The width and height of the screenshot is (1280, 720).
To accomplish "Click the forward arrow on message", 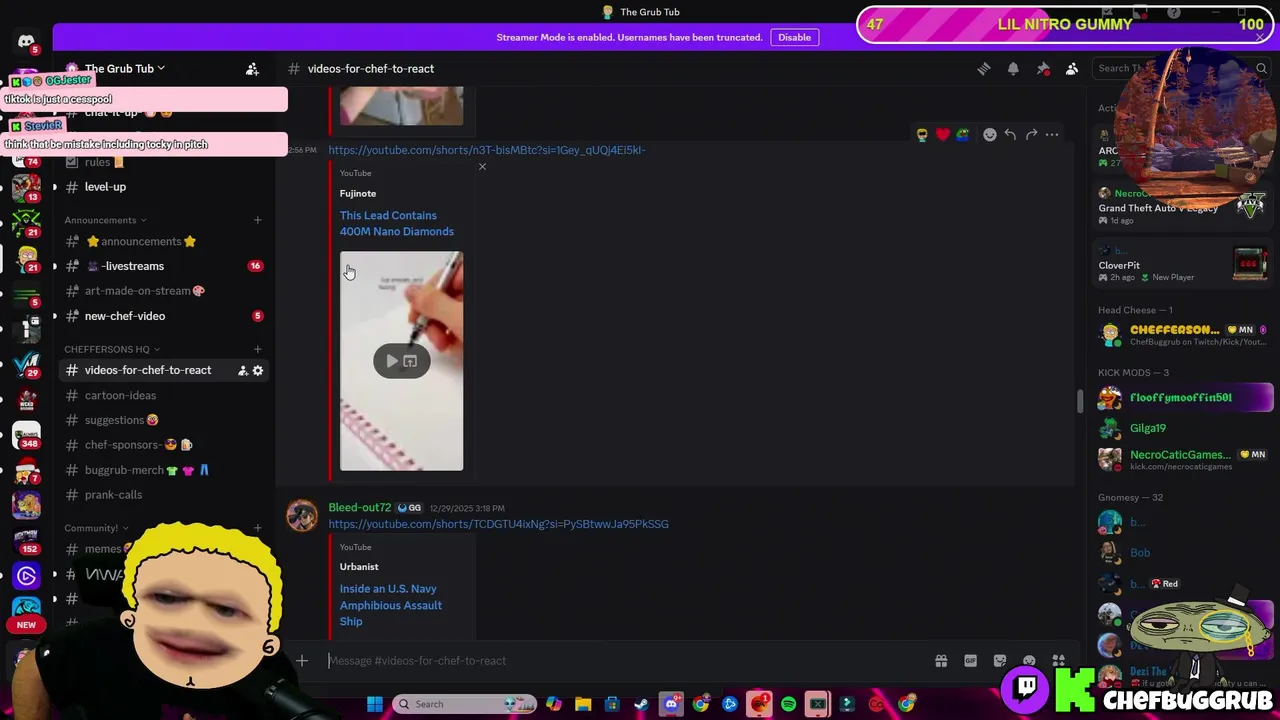I will pyautogui.click(x=1031, y=135).
